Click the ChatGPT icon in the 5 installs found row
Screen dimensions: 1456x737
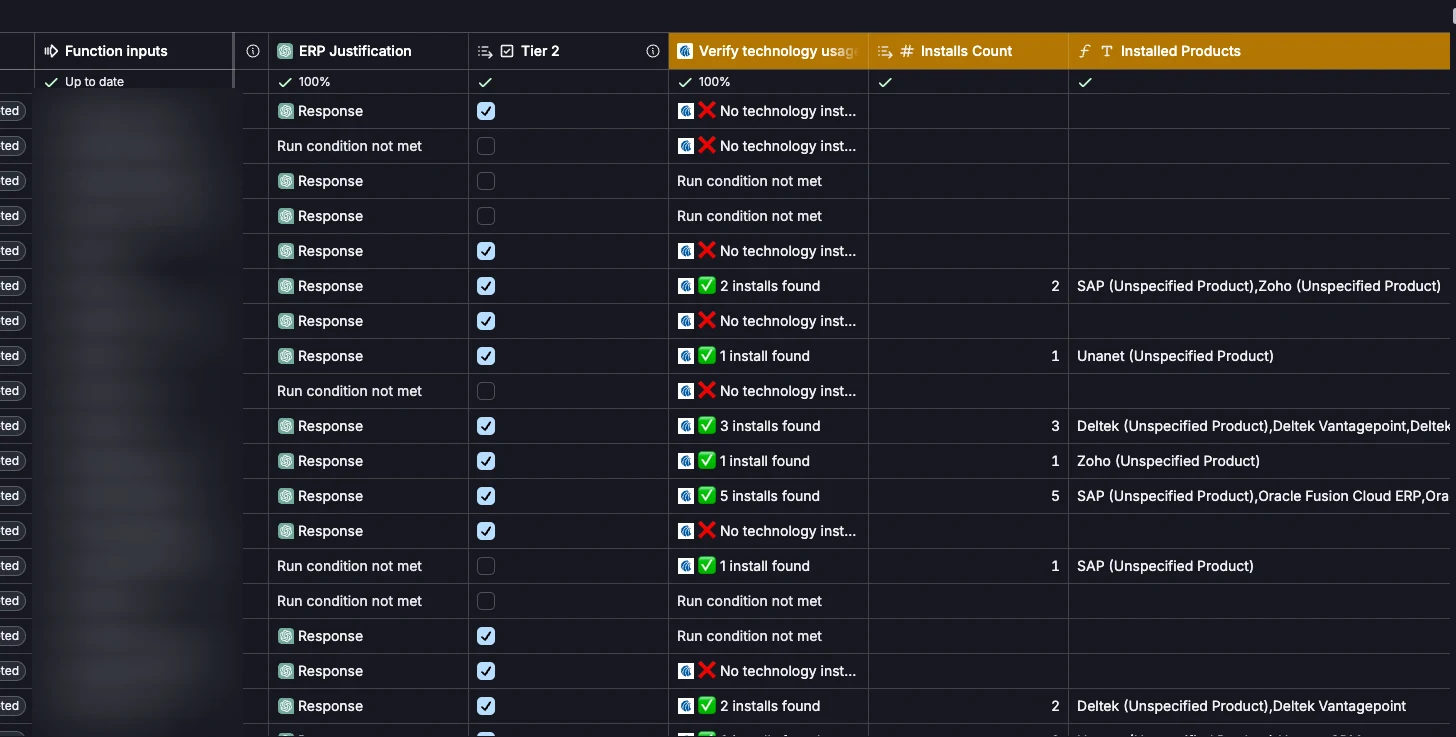pos(285,496)
